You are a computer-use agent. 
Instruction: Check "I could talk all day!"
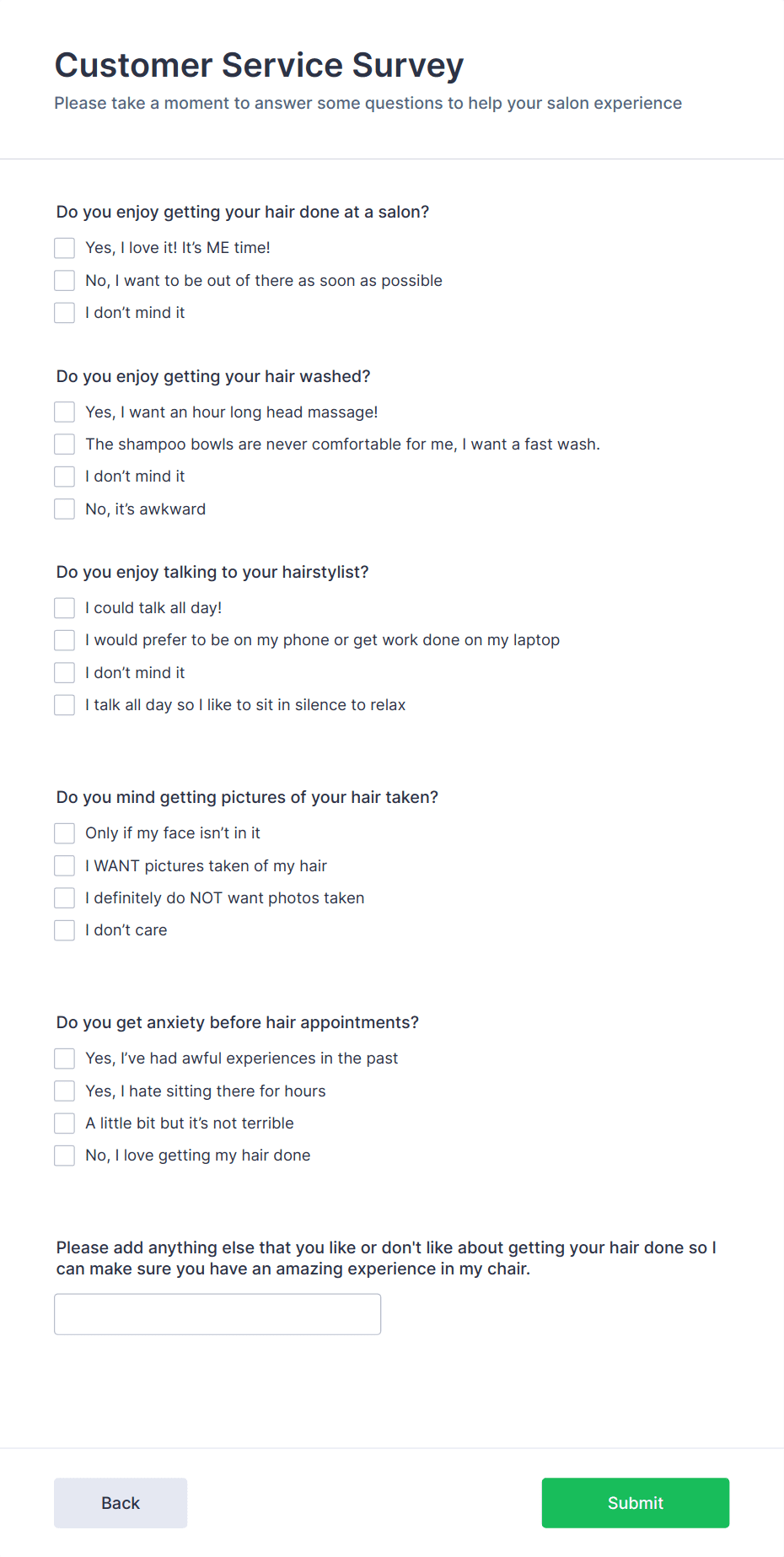coord(64,607)
